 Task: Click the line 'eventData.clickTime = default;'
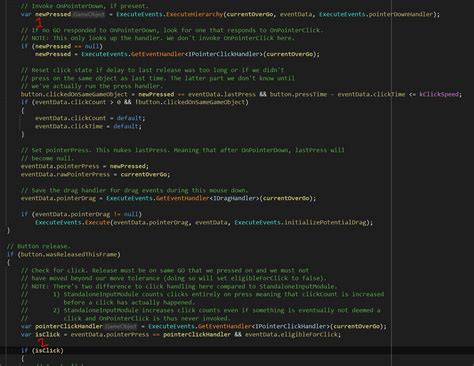pyautogui.click(x=88, y=126)
